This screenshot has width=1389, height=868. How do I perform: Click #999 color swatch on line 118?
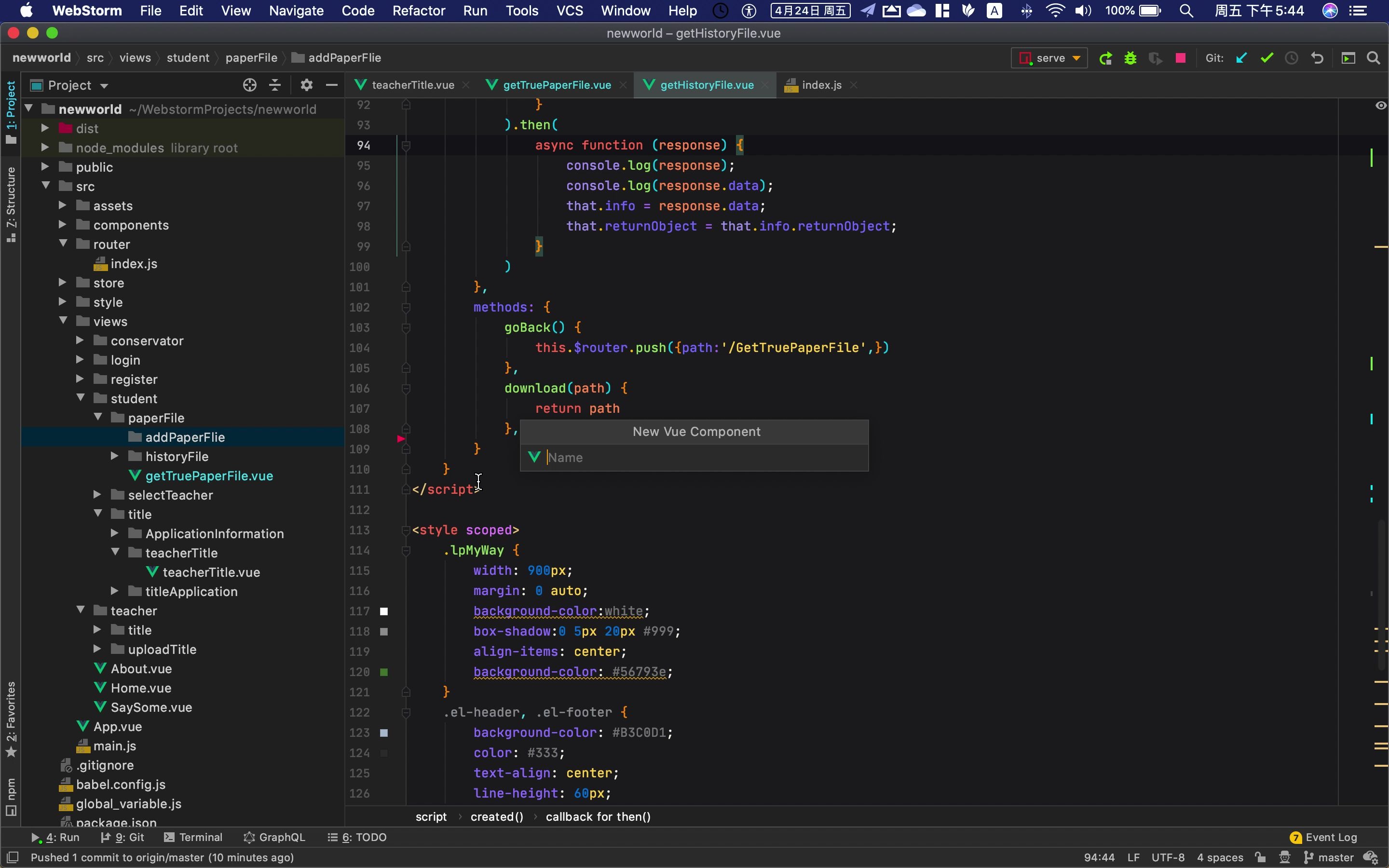click(x=384, y=632)
